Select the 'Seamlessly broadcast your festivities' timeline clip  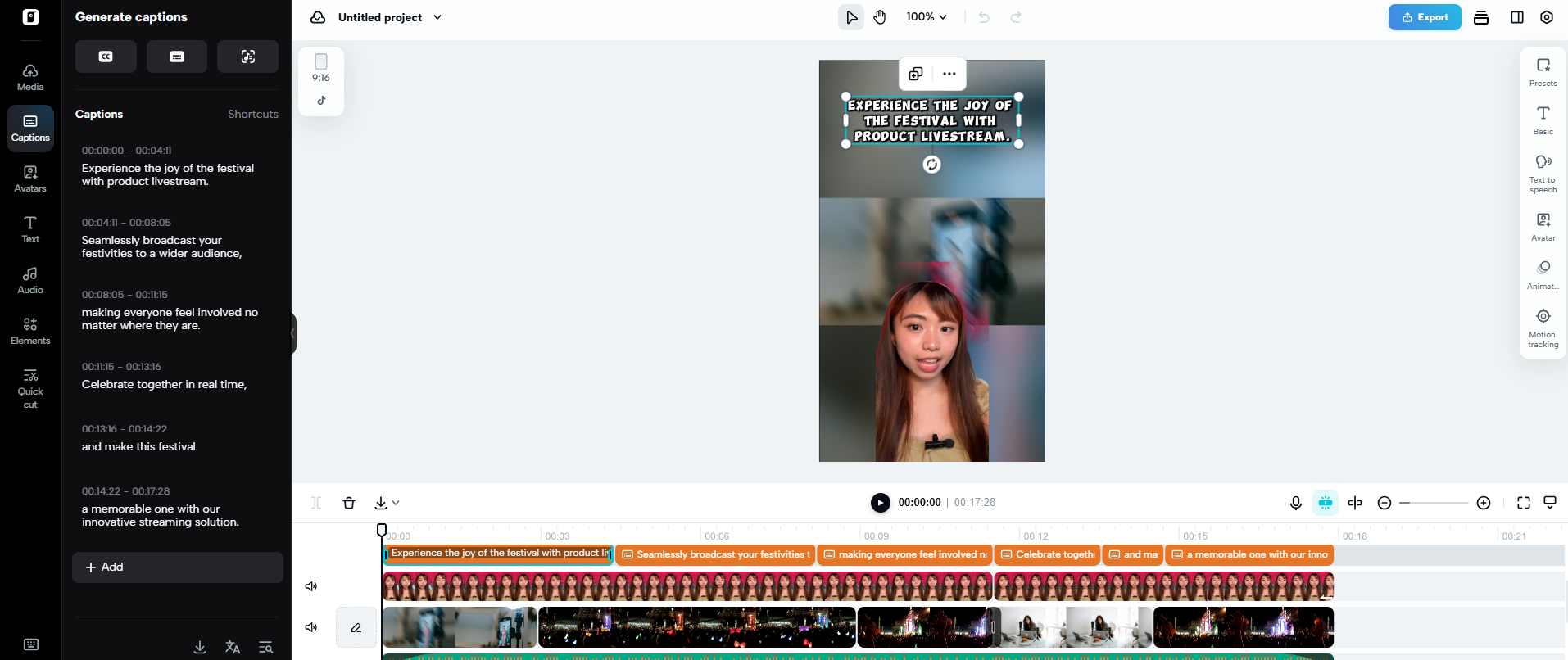click(x=715, y=554)
